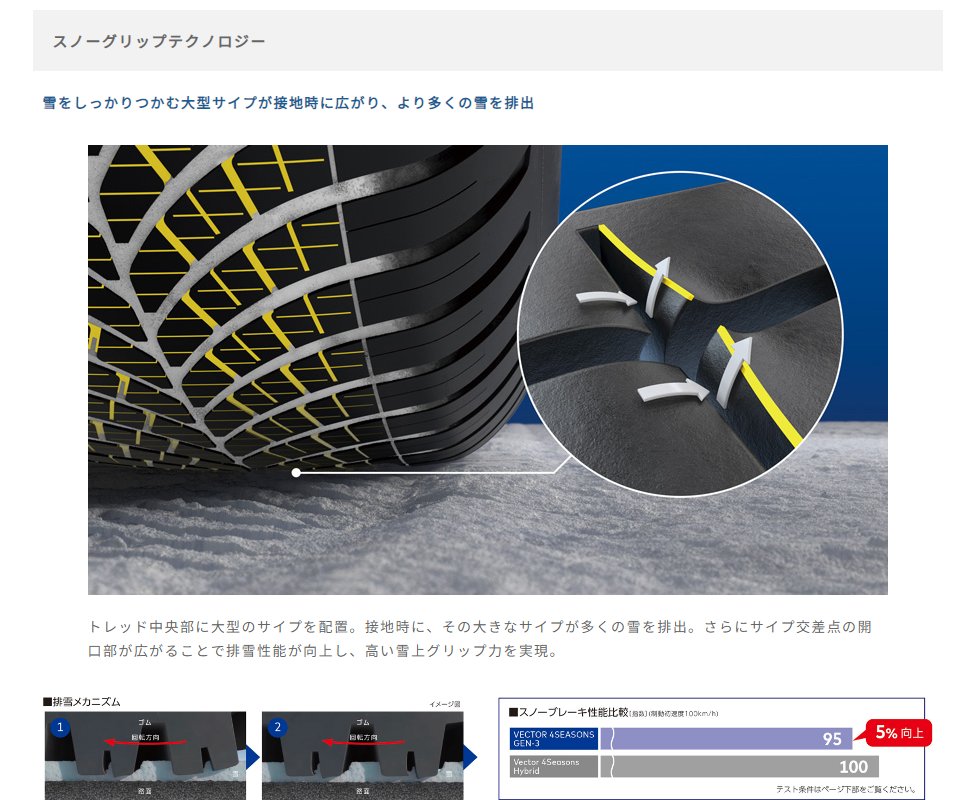
Task: Click the step 1 circle badge
Action: (60, 728)
